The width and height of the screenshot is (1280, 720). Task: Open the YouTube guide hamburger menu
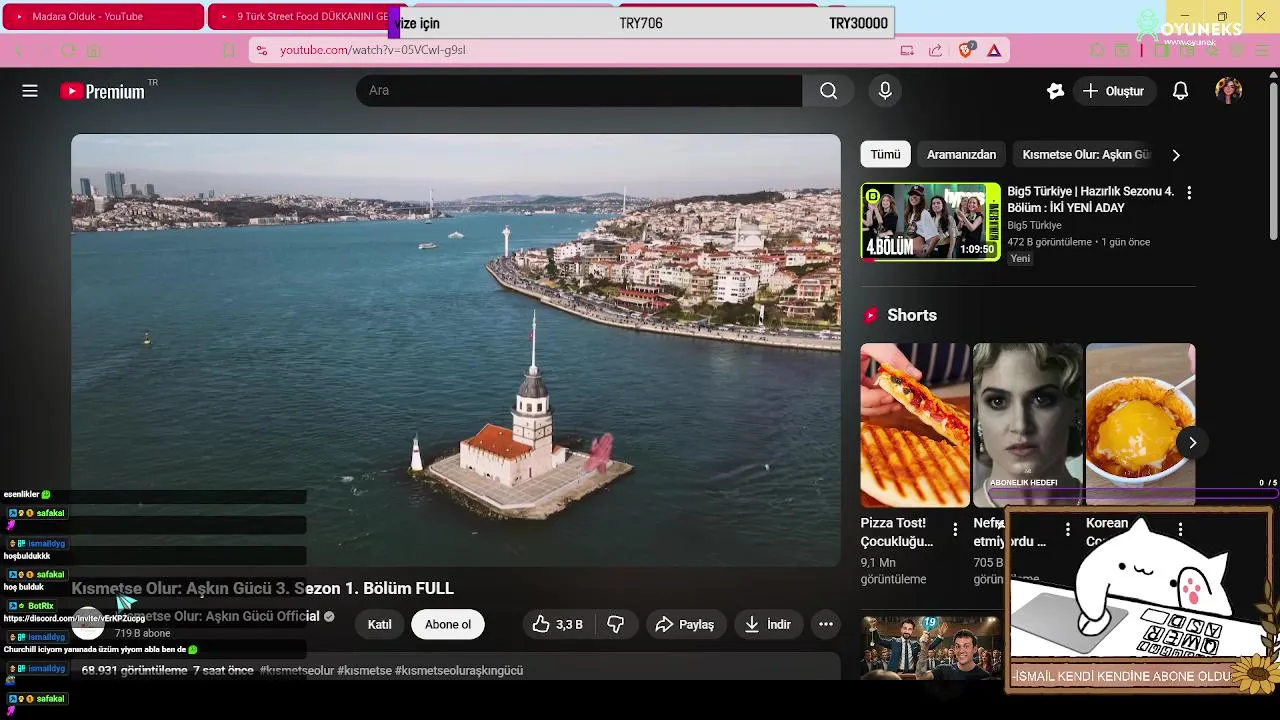[x=30, y=91]
